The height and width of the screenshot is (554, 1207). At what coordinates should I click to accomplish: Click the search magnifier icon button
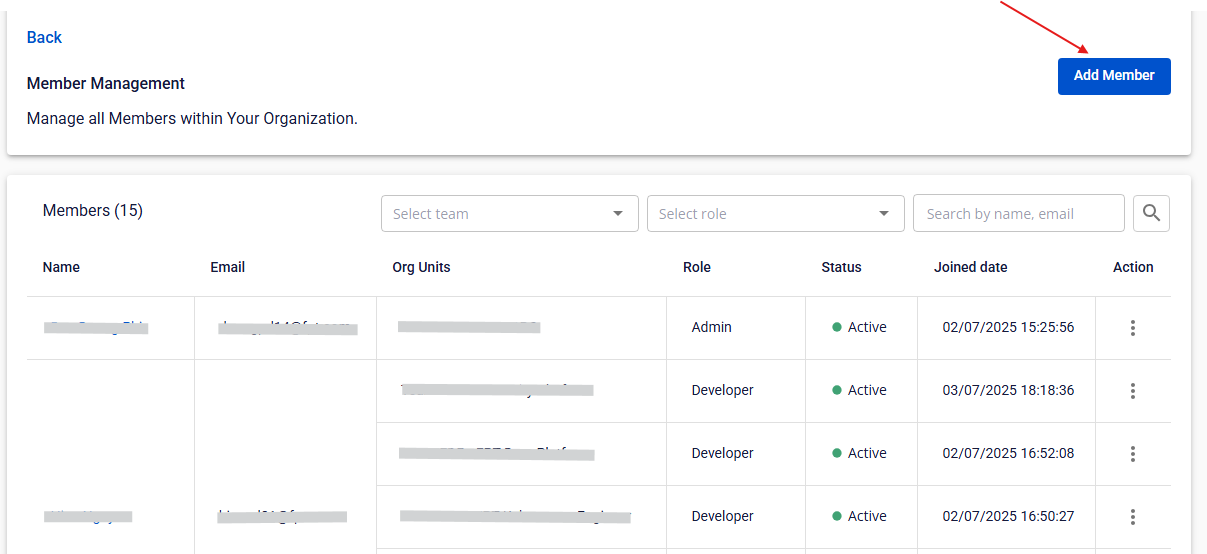point(1151,213)
